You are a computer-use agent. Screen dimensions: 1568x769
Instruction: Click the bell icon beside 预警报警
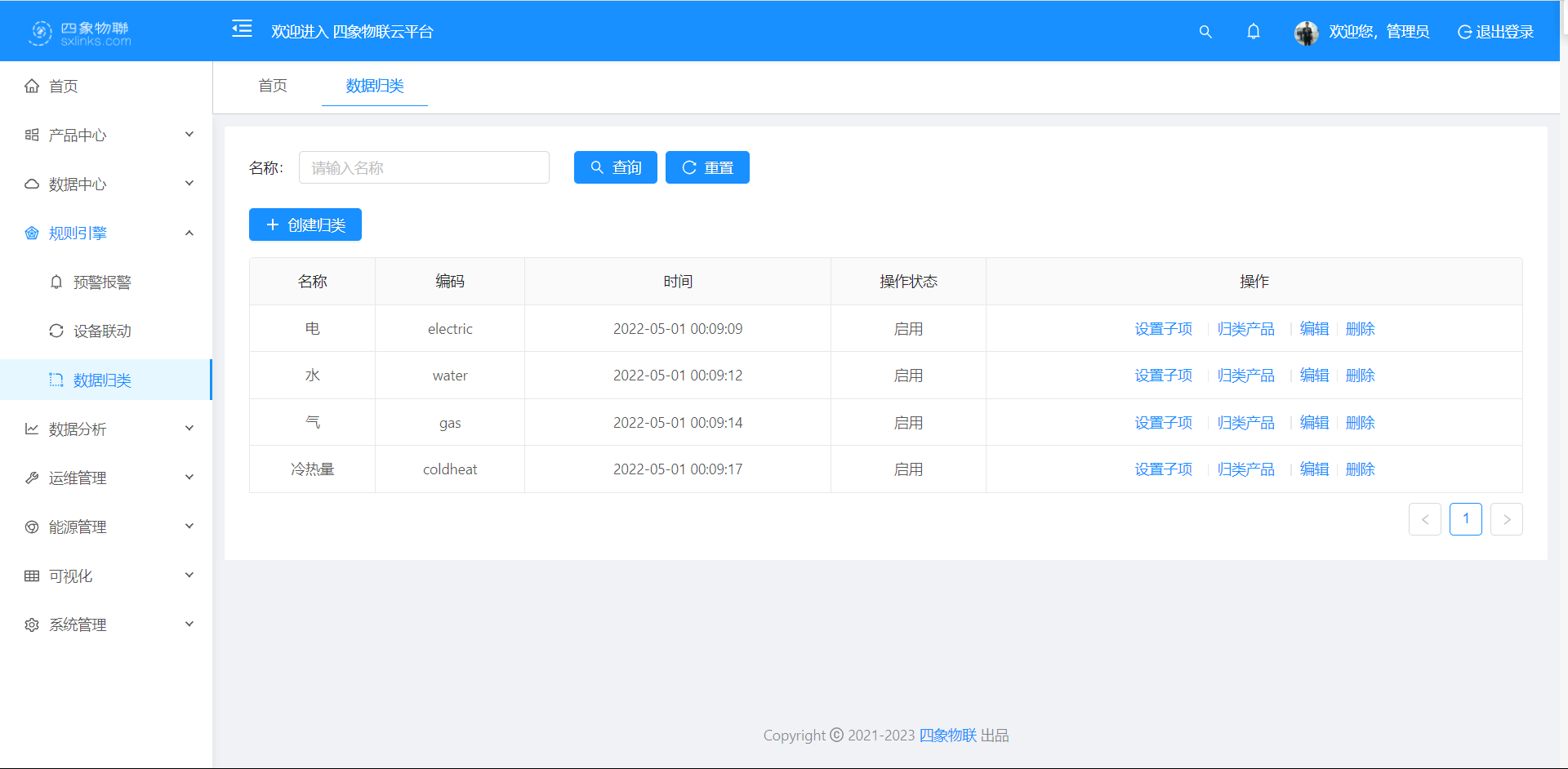pyautogui.click(x=56, y=282)
